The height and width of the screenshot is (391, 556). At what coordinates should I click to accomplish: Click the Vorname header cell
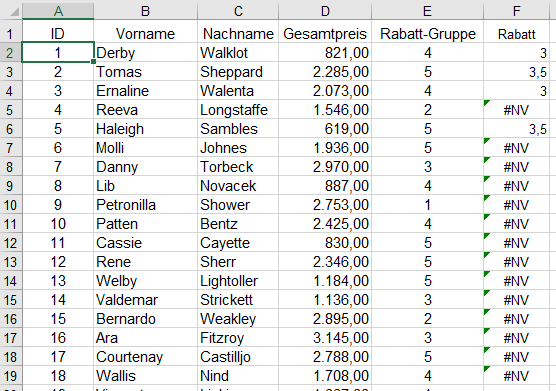tap(145, 34)
